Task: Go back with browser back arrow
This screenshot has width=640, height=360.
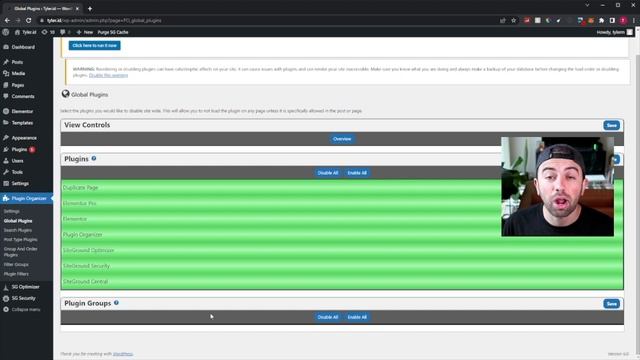Action: pos(7,20)
